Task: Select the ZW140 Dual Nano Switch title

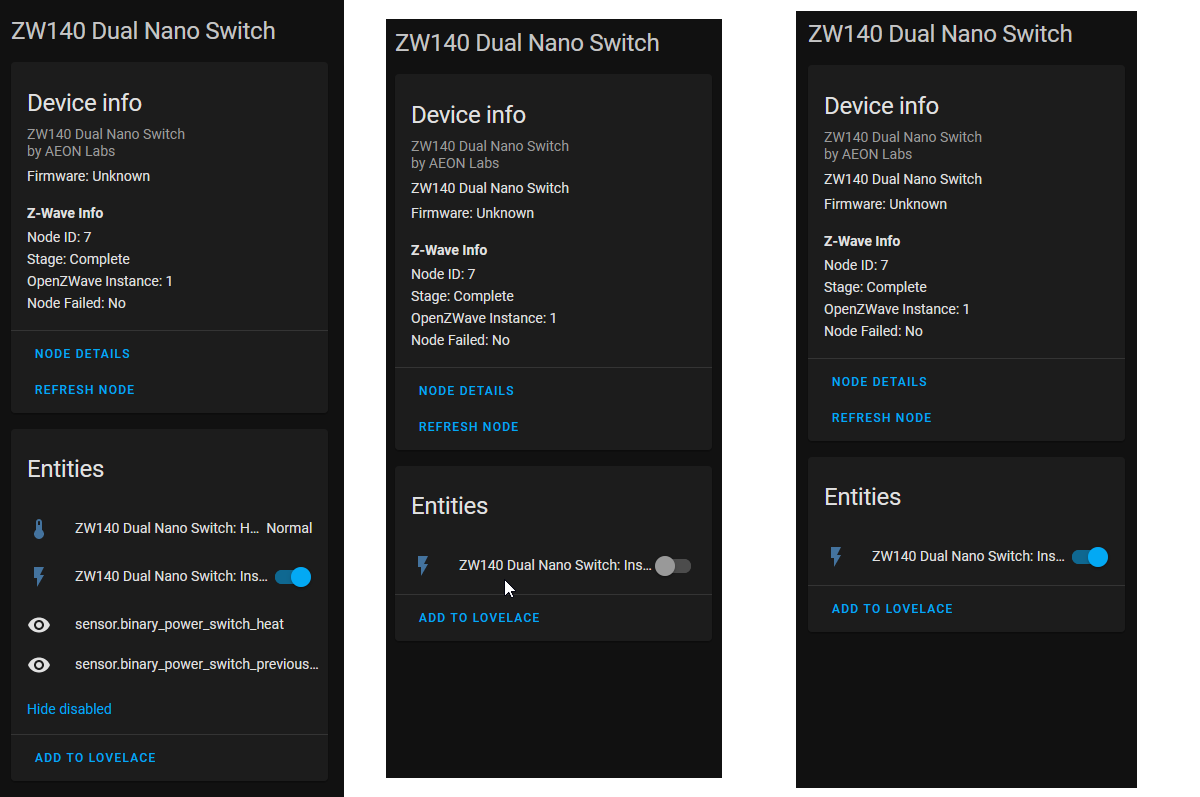Action: [143, 31]
